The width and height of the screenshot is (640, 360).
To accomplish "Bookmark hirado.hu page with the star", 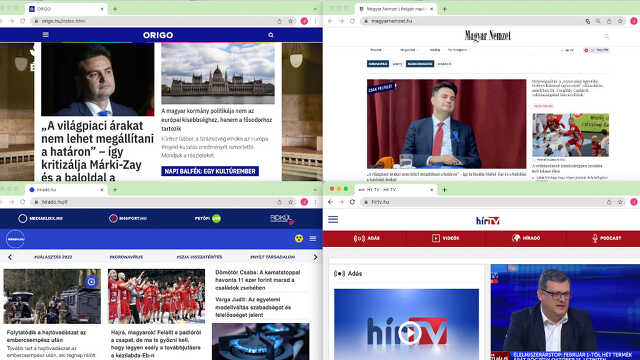I will 291,202.
